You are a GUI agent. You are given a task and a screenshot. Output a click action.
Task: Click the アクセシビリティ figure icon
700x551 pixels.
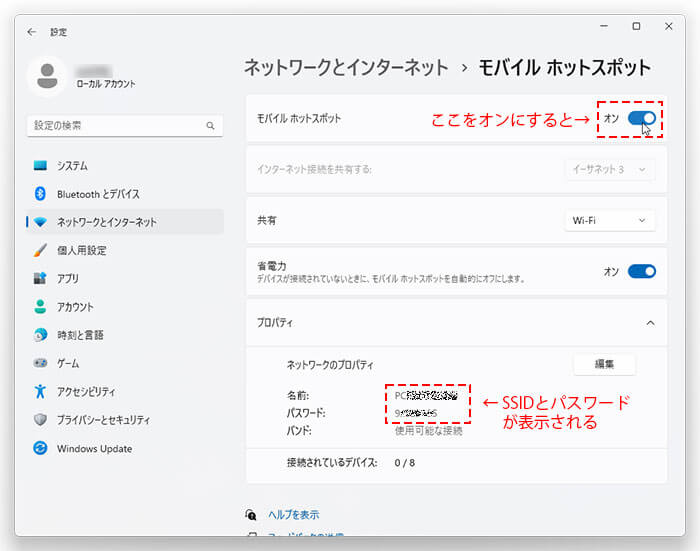[x=40, y=391]
